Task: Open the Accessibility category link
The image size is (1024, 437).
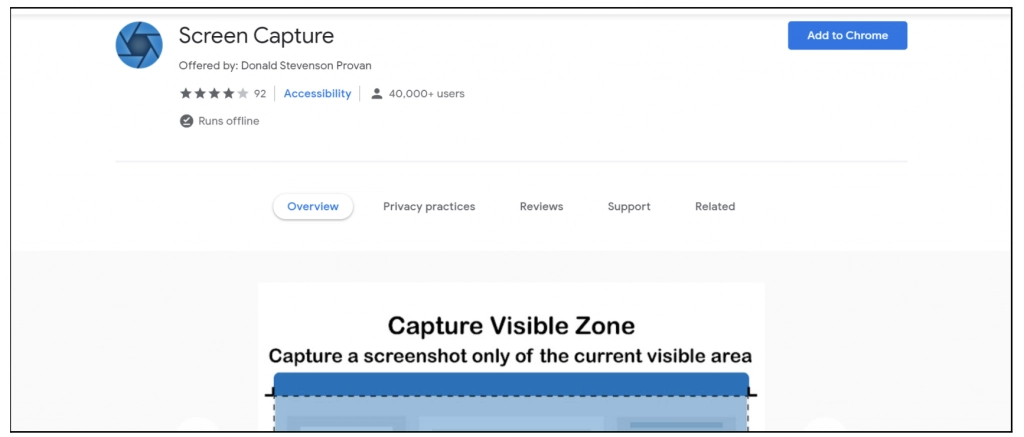Action: coord(317,94)
